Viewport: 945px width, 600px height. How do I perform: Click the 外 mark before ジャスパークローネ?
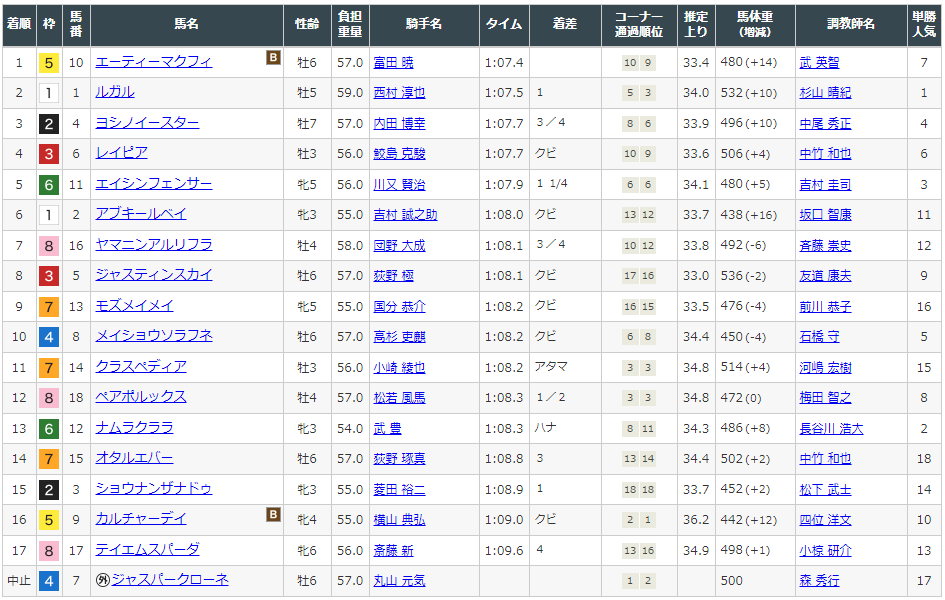click(x=102, y=580)
